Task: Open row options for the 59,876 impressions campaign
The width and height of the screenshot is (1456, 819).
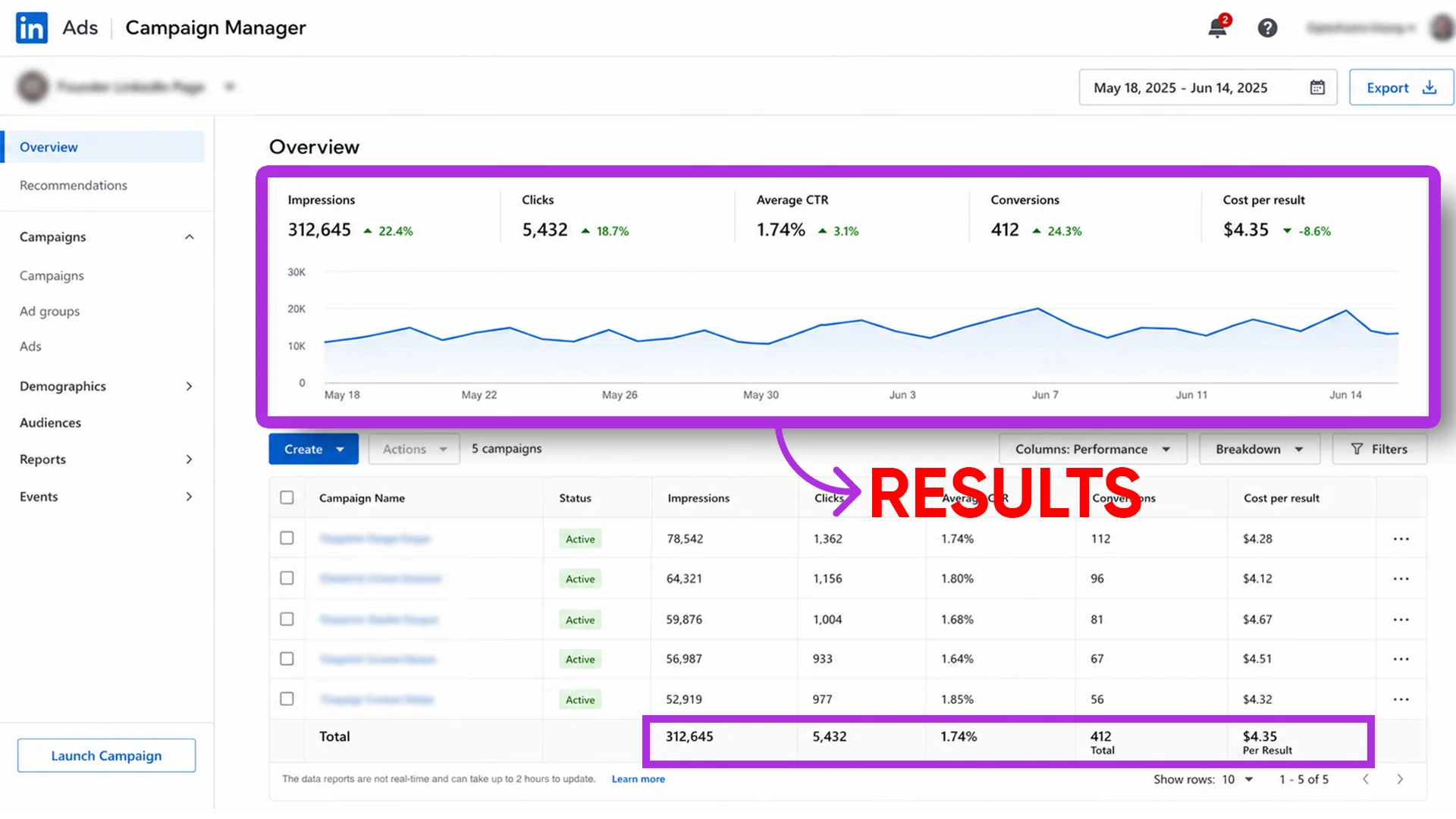Action: (1401, 620)
